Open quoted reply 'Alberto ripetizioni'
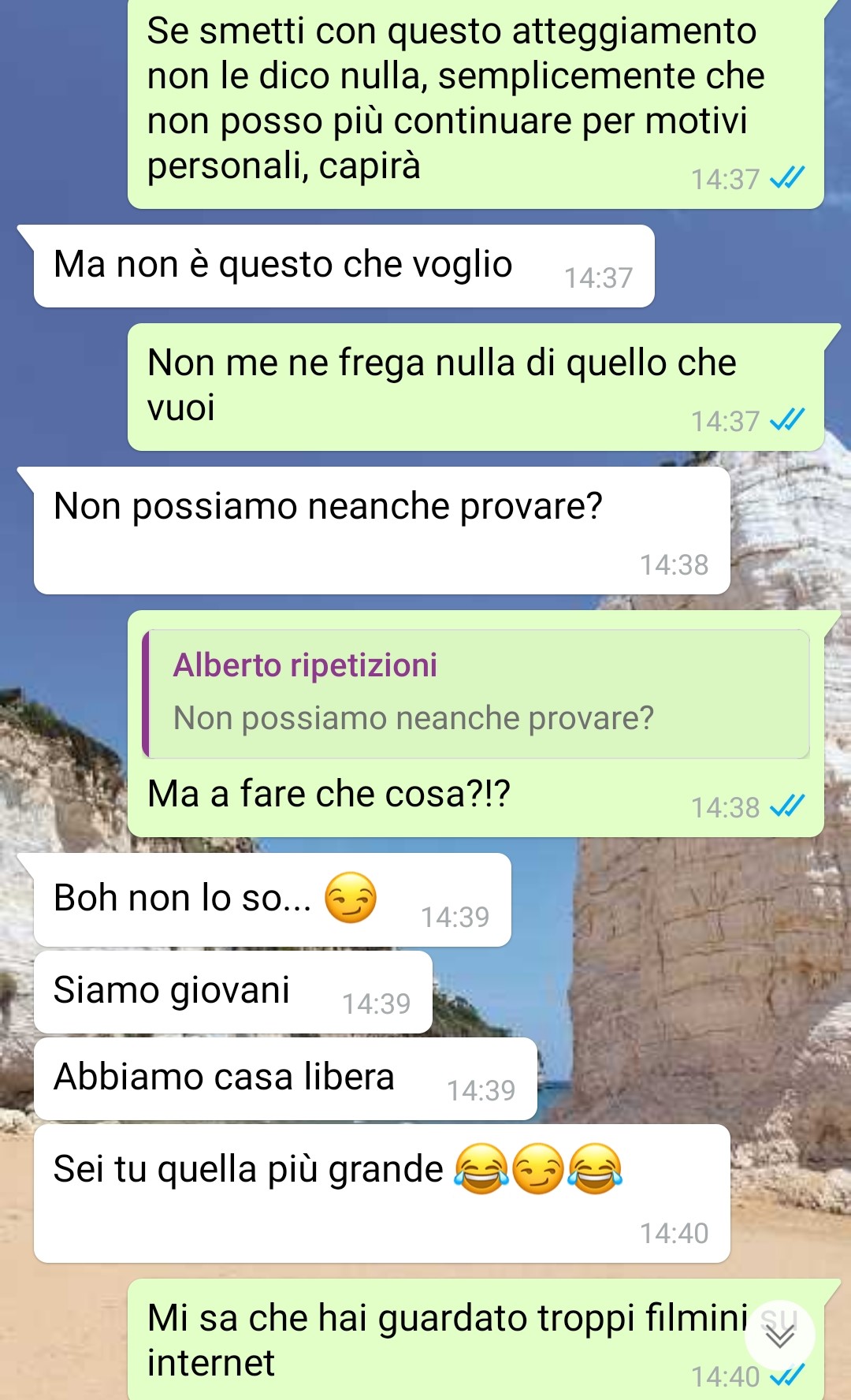 tap(476, 694)
